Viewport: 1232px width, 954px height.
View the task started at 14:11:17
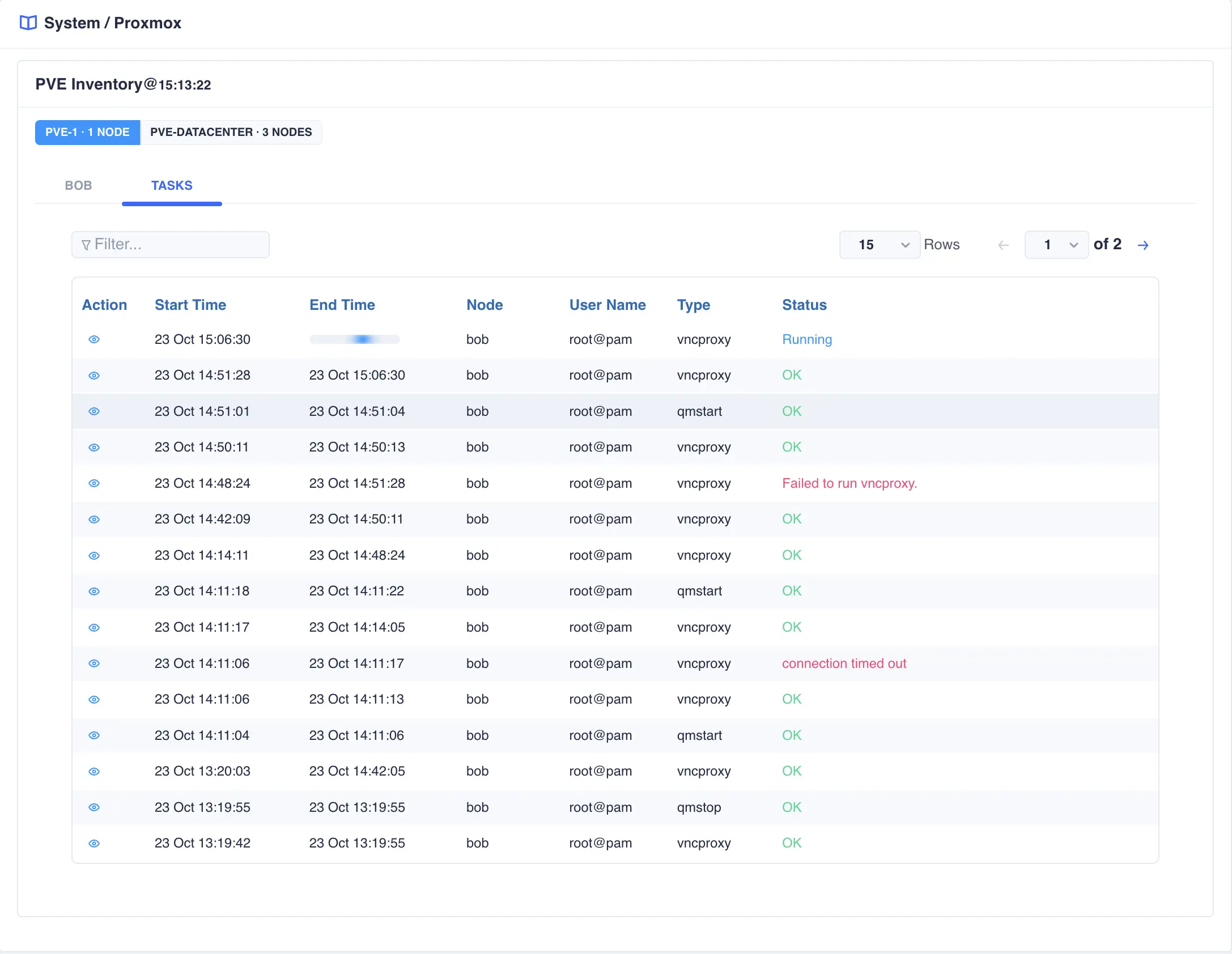tap(94, 628)
